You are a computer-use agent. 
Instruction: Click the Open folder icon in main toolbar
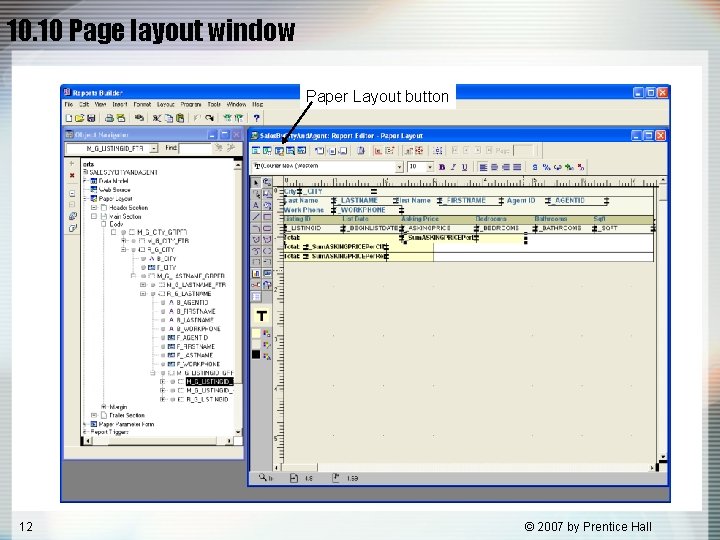[80, 118]
